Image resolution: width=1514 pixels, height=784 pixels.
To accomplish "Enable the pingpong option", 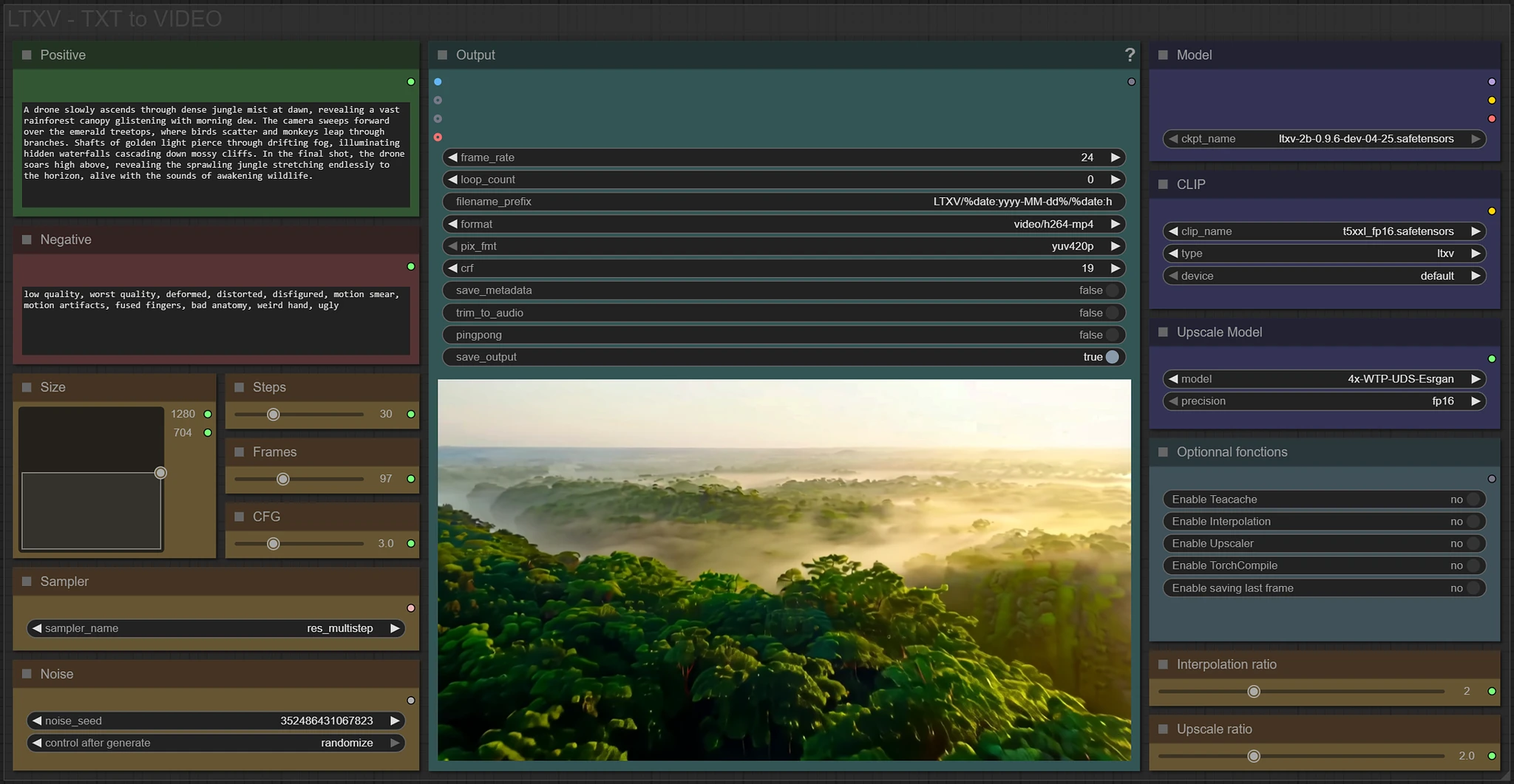I will pyautogui.click(x=1112, y=335).
